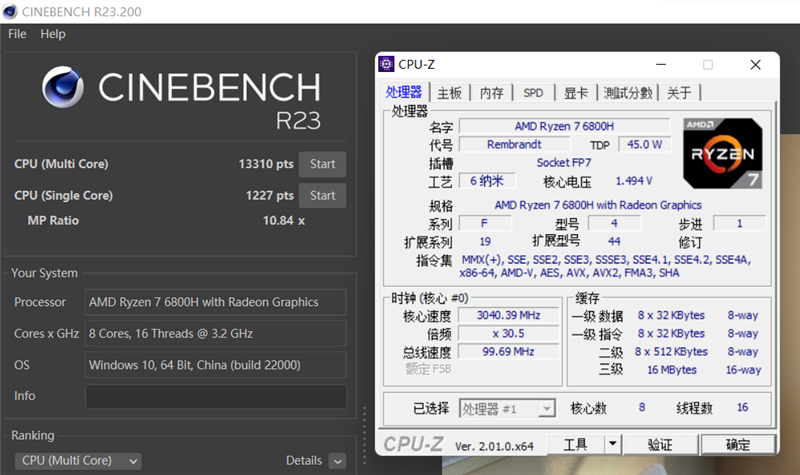Switch to the 測試分數 tab in CPU-Z
Viewport: 800px width, 475px height.
pos(628,93)
